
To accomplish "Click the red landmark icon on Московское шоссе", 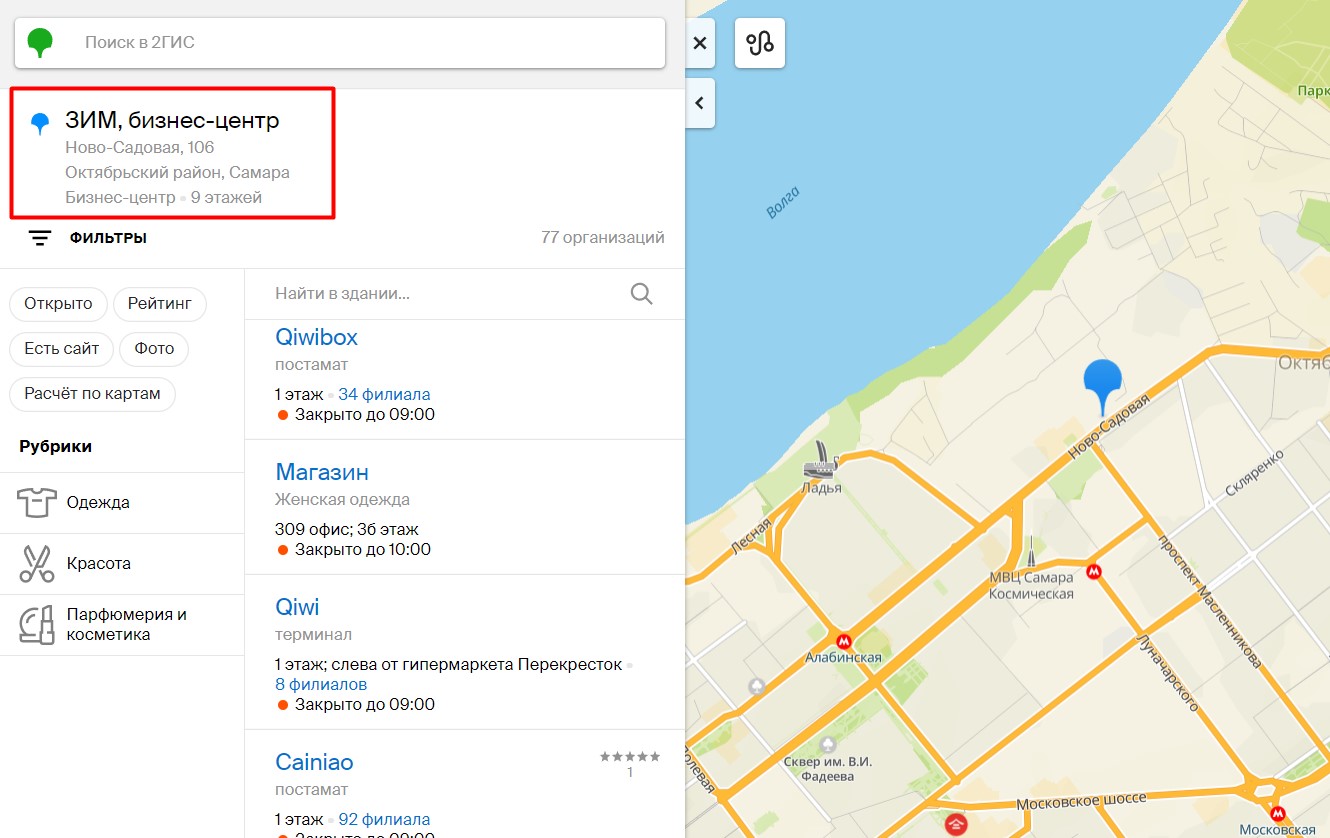I will pyautogui.click(x=957, y=825).
